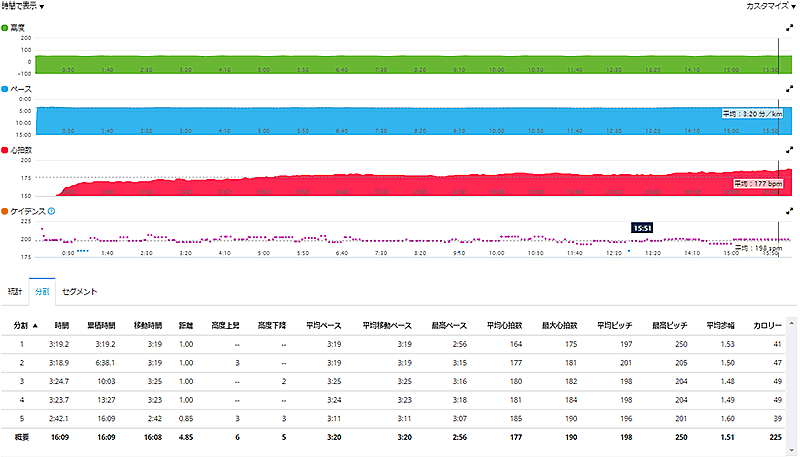Open the カスタマイズ dropdown menu
Viewport: 800px width, 457px height.
(771, 6)
